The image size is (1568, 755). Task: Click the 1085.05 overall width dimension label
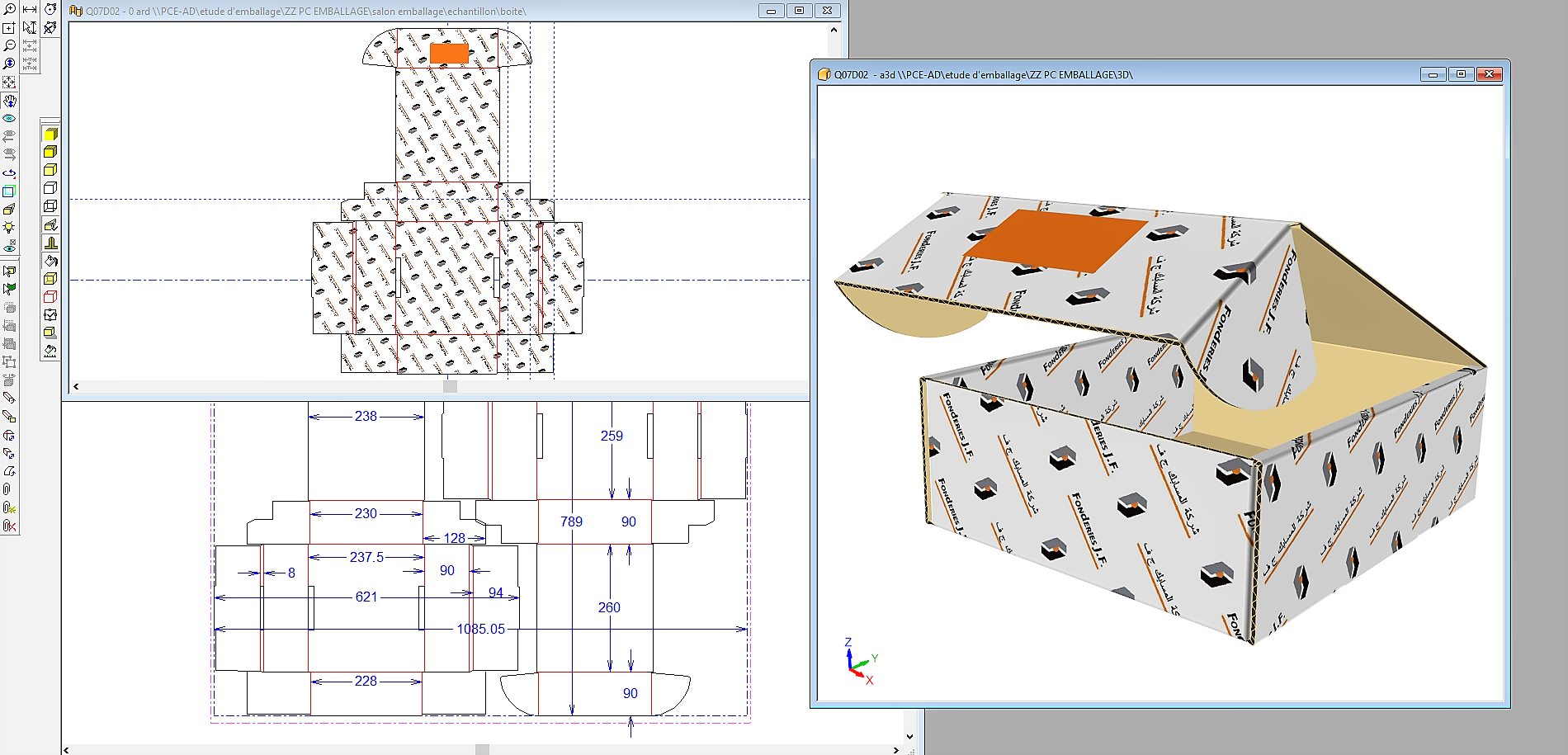click(480, 629)
